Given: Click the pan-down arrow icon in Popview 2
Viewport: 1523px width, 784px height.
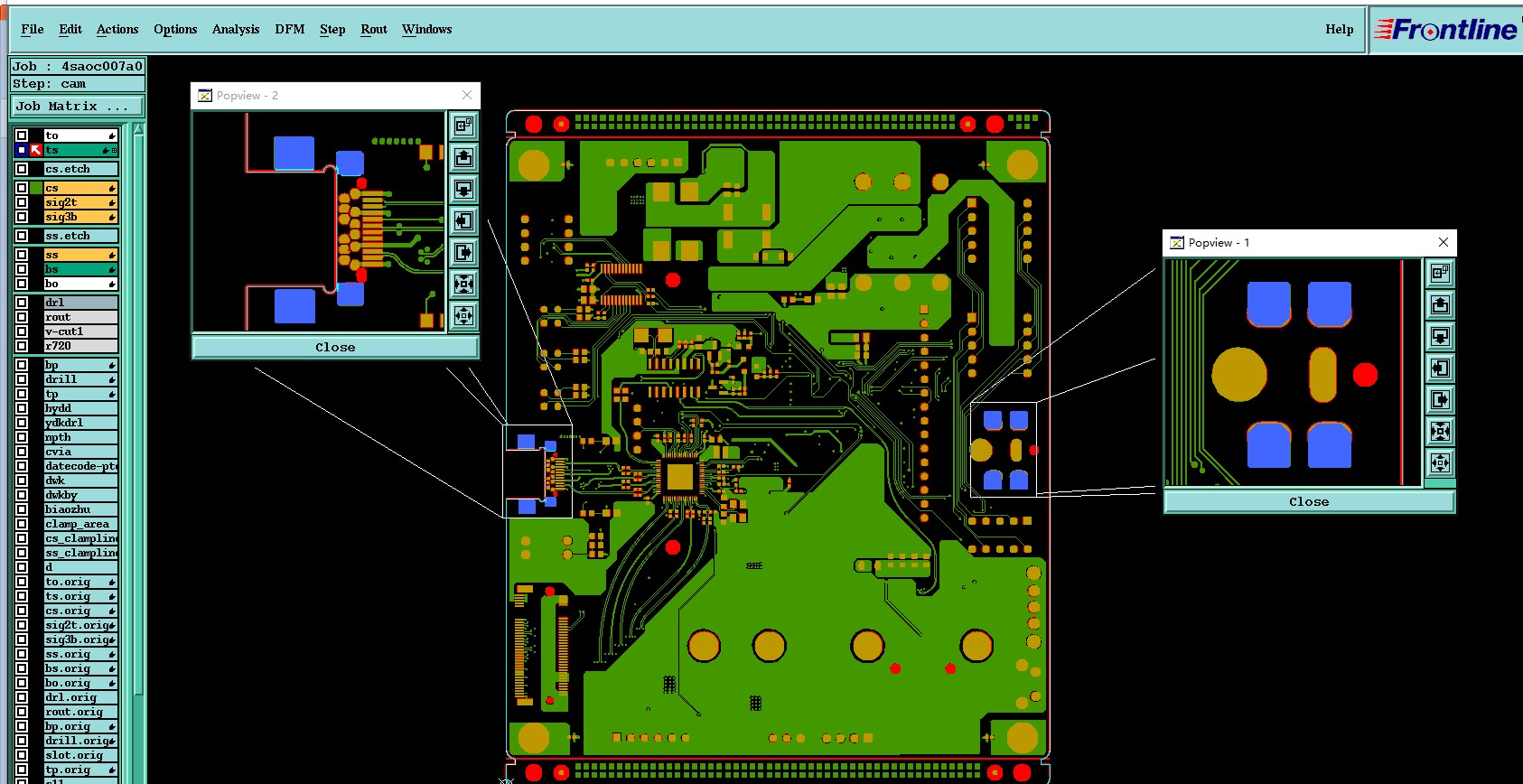Looking at the screenshot, I should point(463,190).
